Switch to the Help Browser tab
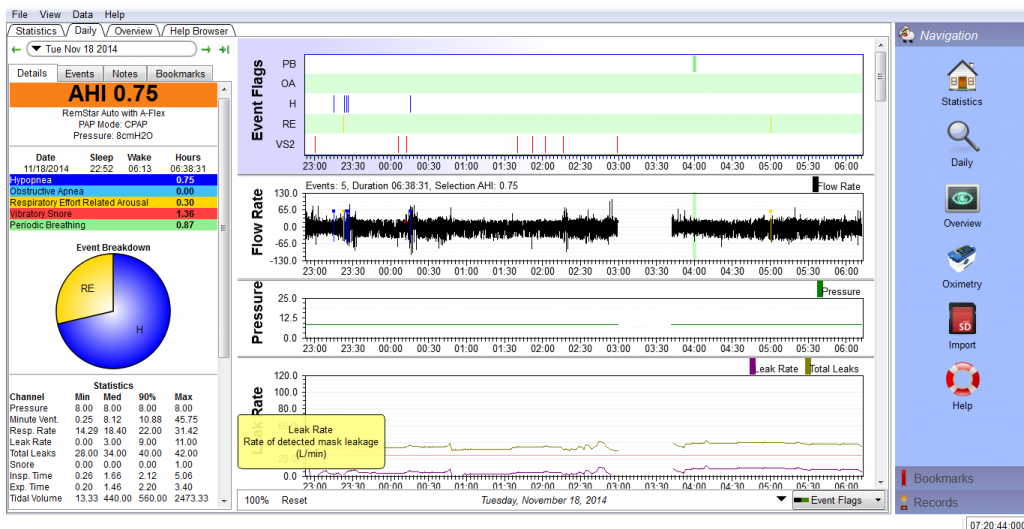1024x529 pixels. point(199,31)
